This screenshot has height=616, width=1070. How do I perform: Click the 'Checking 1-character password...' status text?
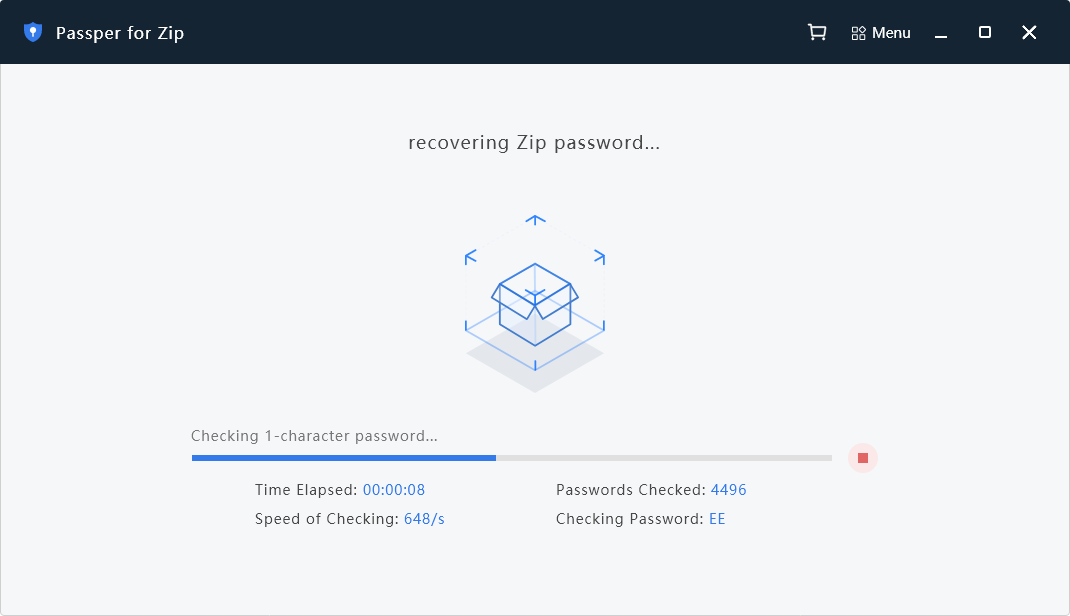(x=314, y=436)
